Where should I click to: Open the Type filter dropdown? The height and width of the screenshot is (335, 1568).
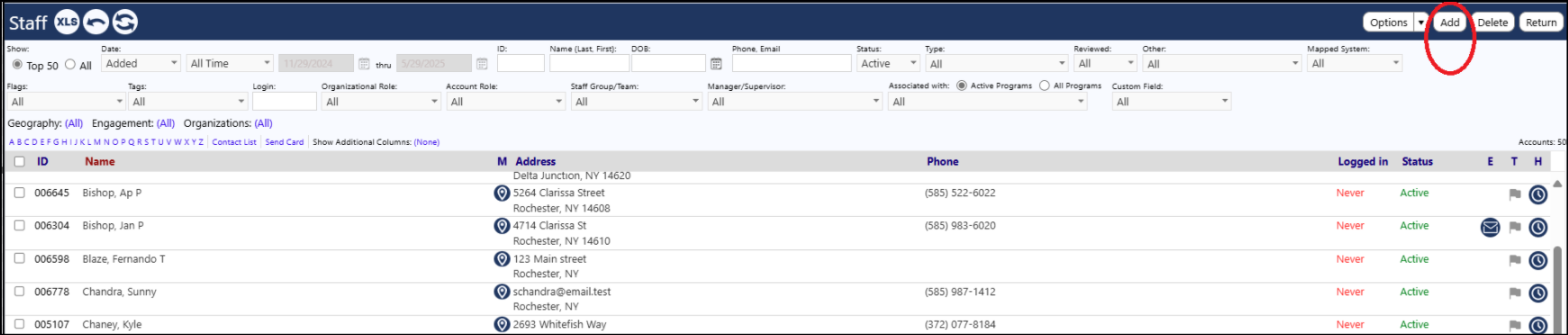996,63
